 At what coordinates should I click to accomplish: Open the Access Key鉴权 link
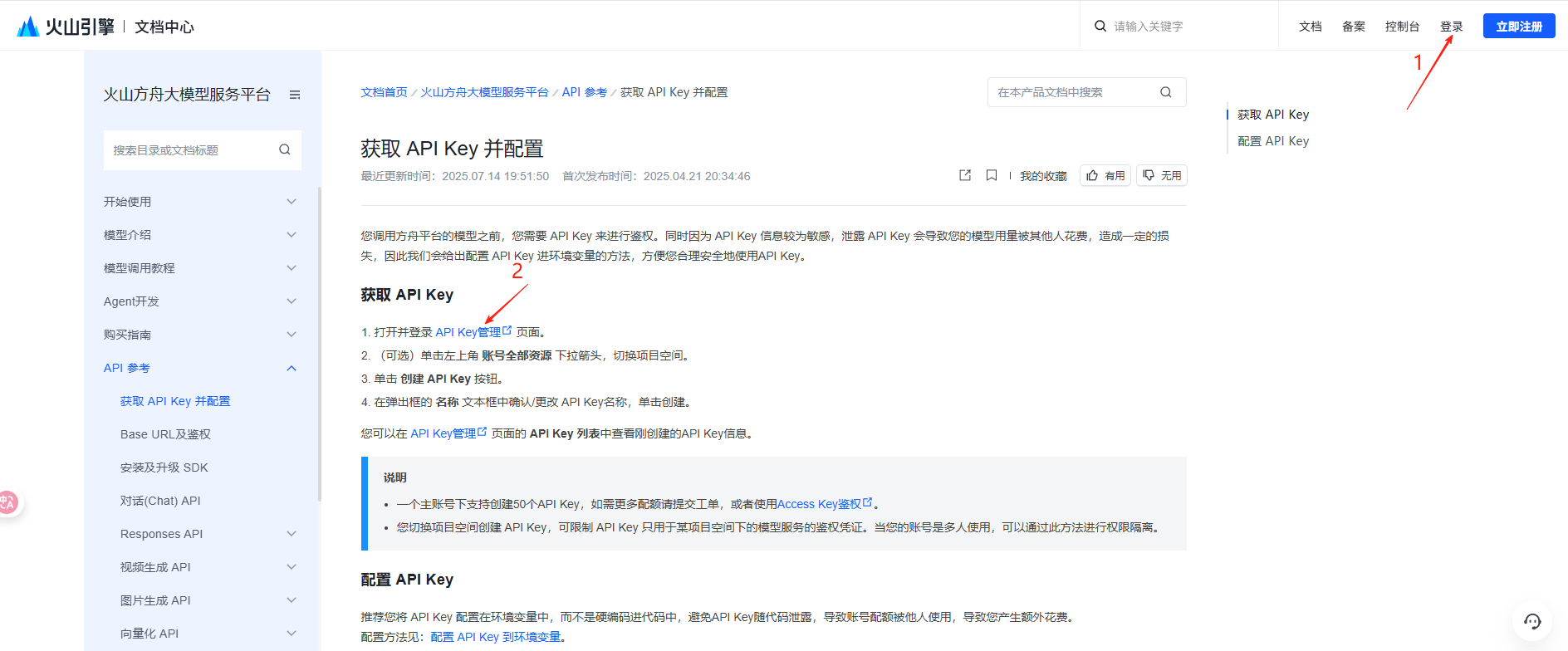click(x=825, y=504)
